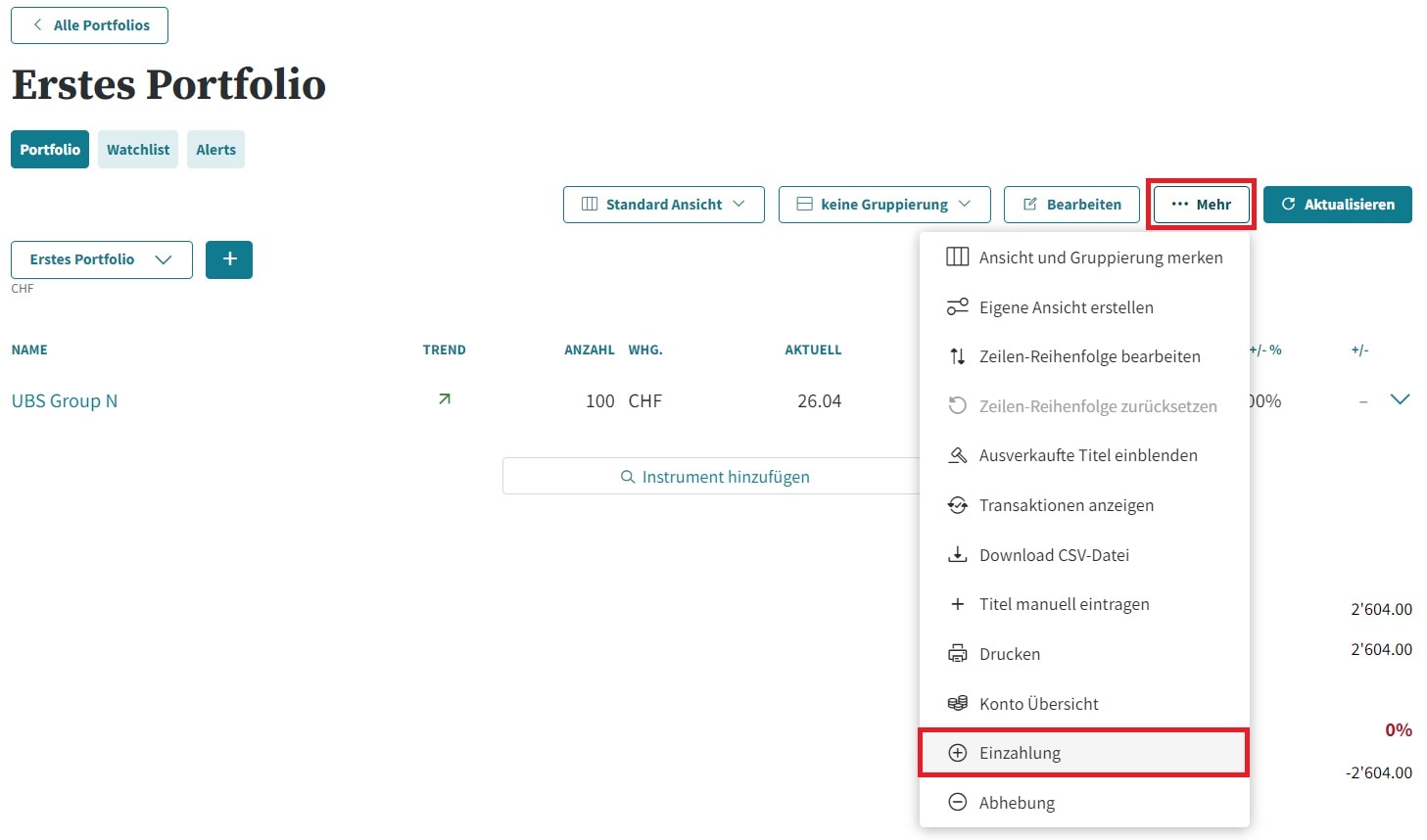Viewport: 1427px width, 840px height.
Task: Click the plus icon to add portfolio
Action: (x=229, y=259)
